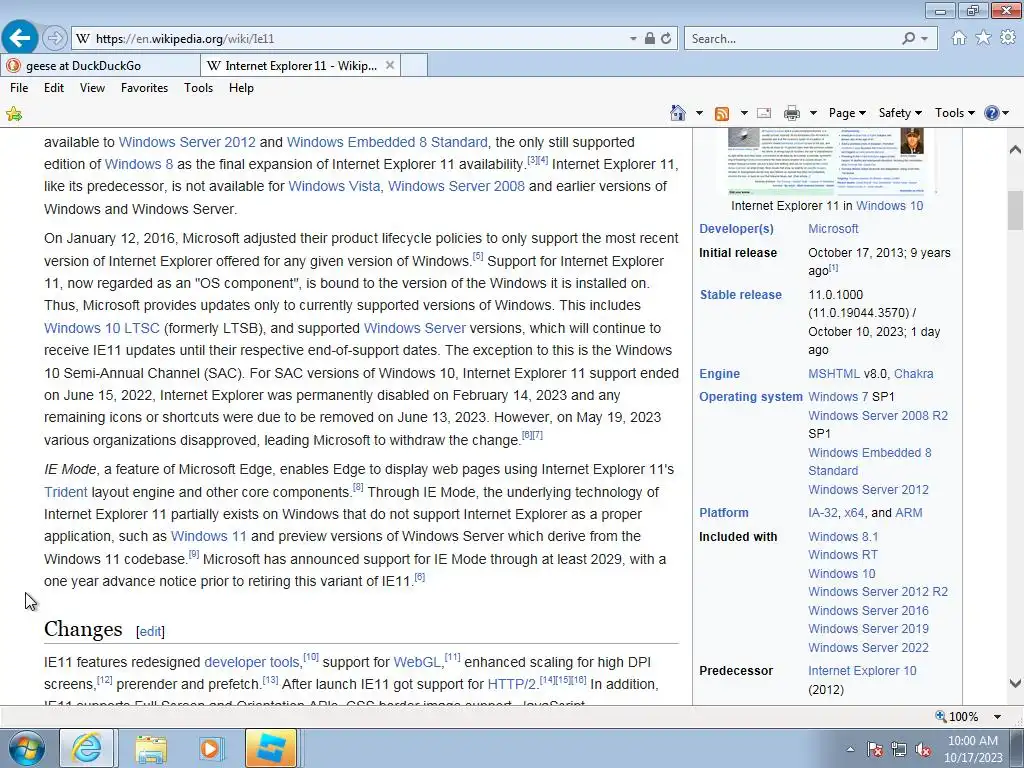
Task: Open the Tools dropdown in command bar
Action: (954, 113)
